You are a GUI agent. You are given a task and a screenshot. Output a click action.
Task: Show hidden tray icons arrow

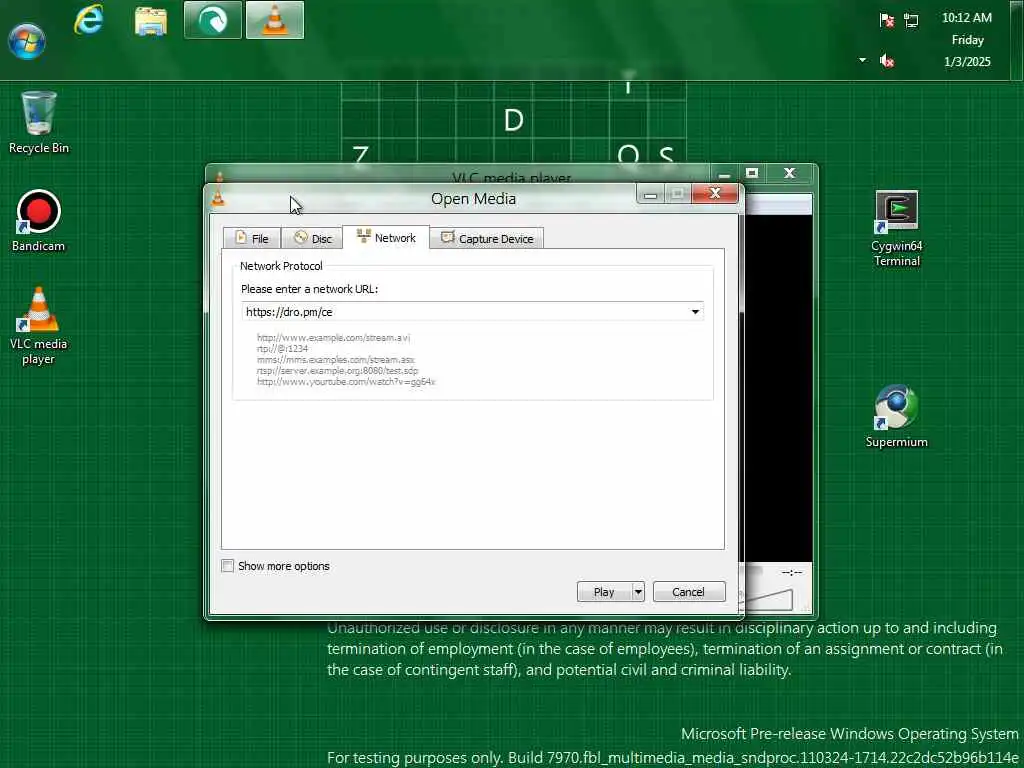click(x=863, y=60)
